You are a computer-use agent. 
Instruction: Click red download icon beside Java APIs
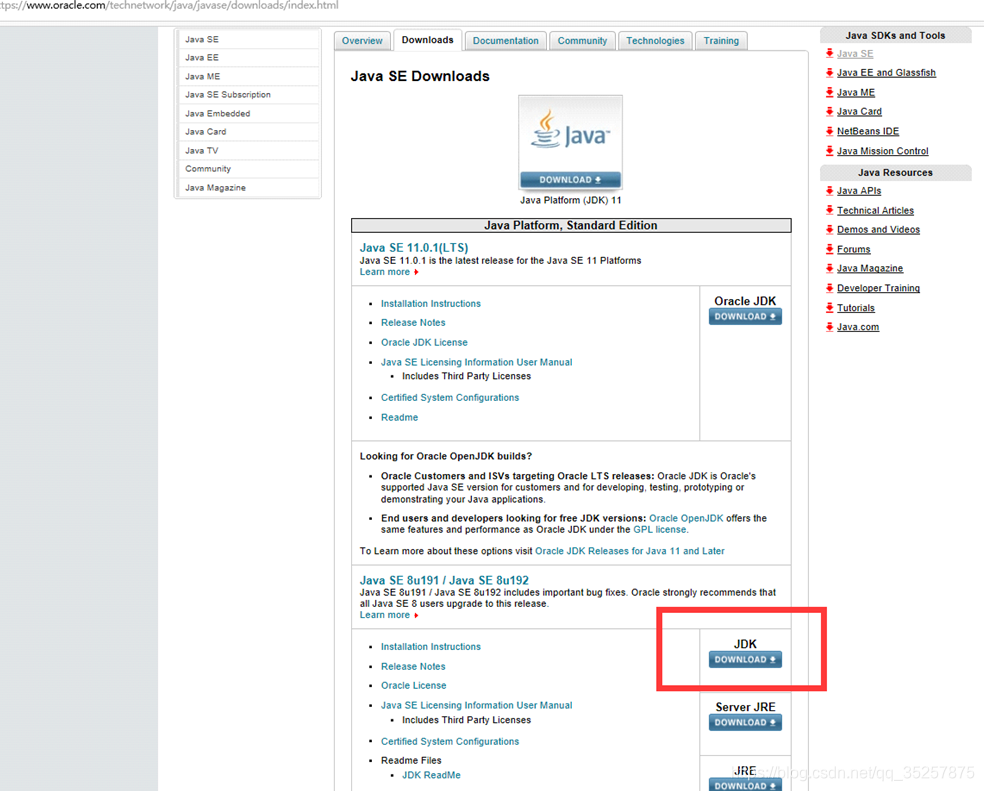[830, 191]
